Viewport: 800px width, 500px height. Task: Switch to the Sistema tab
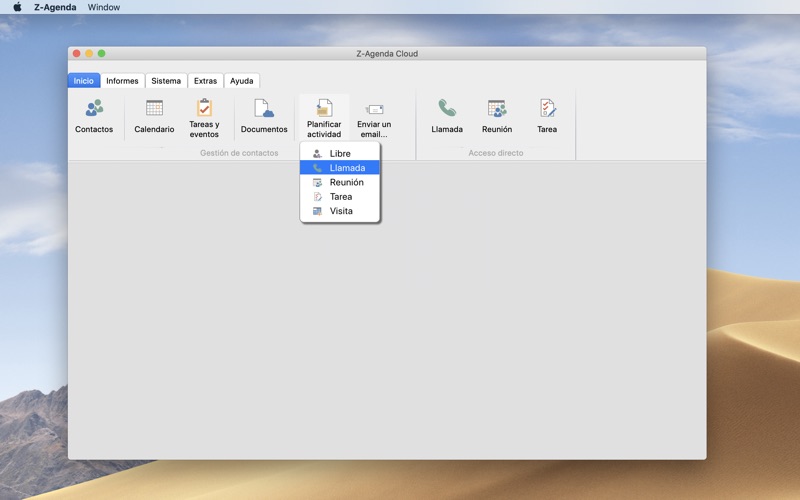(x=166, y=81)
